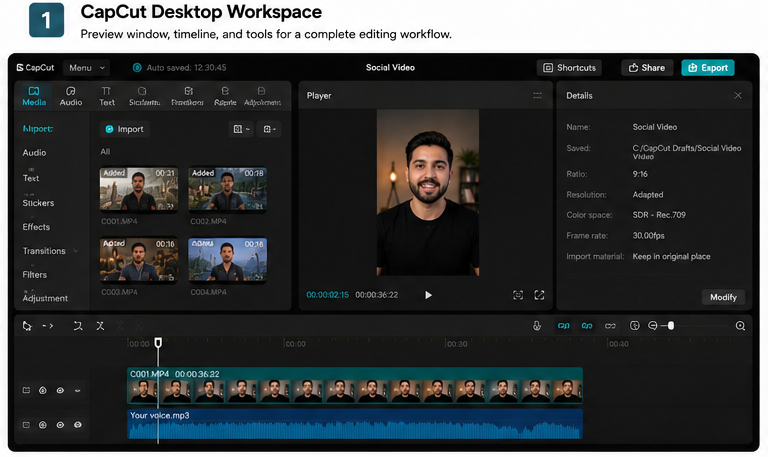The height and width of the screenshot is (457, 768).
Task: Click the playhead marker on the timeline ruler
Action: (x=158, y=342)
